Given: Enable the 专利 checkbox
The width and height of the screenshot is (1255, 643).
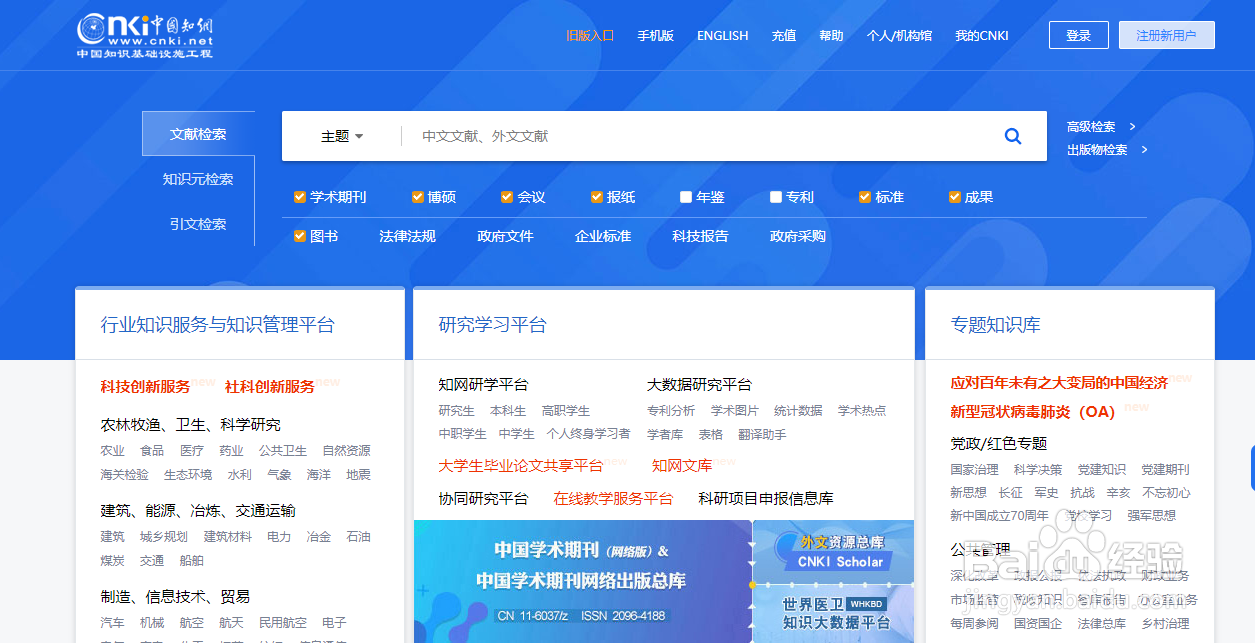Looking at the screenshot, I should pyautogui.click(x=774, y=196).
